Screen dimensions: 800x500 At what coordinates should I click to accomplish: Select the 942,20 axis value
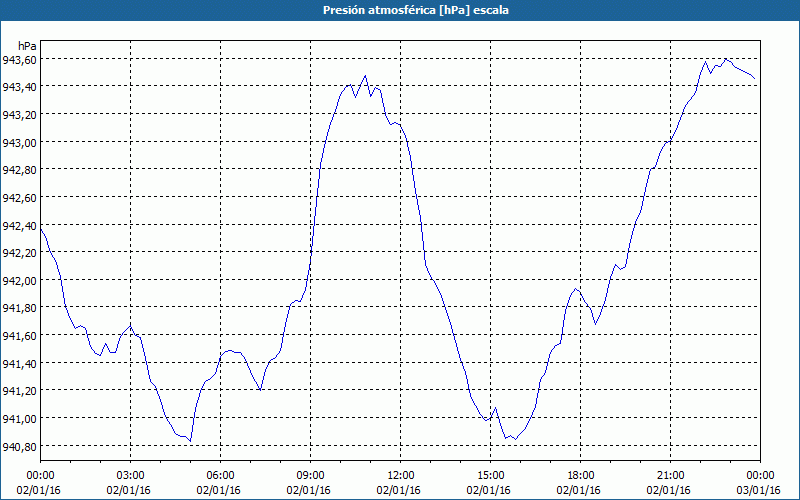click(x=19, y=253)
